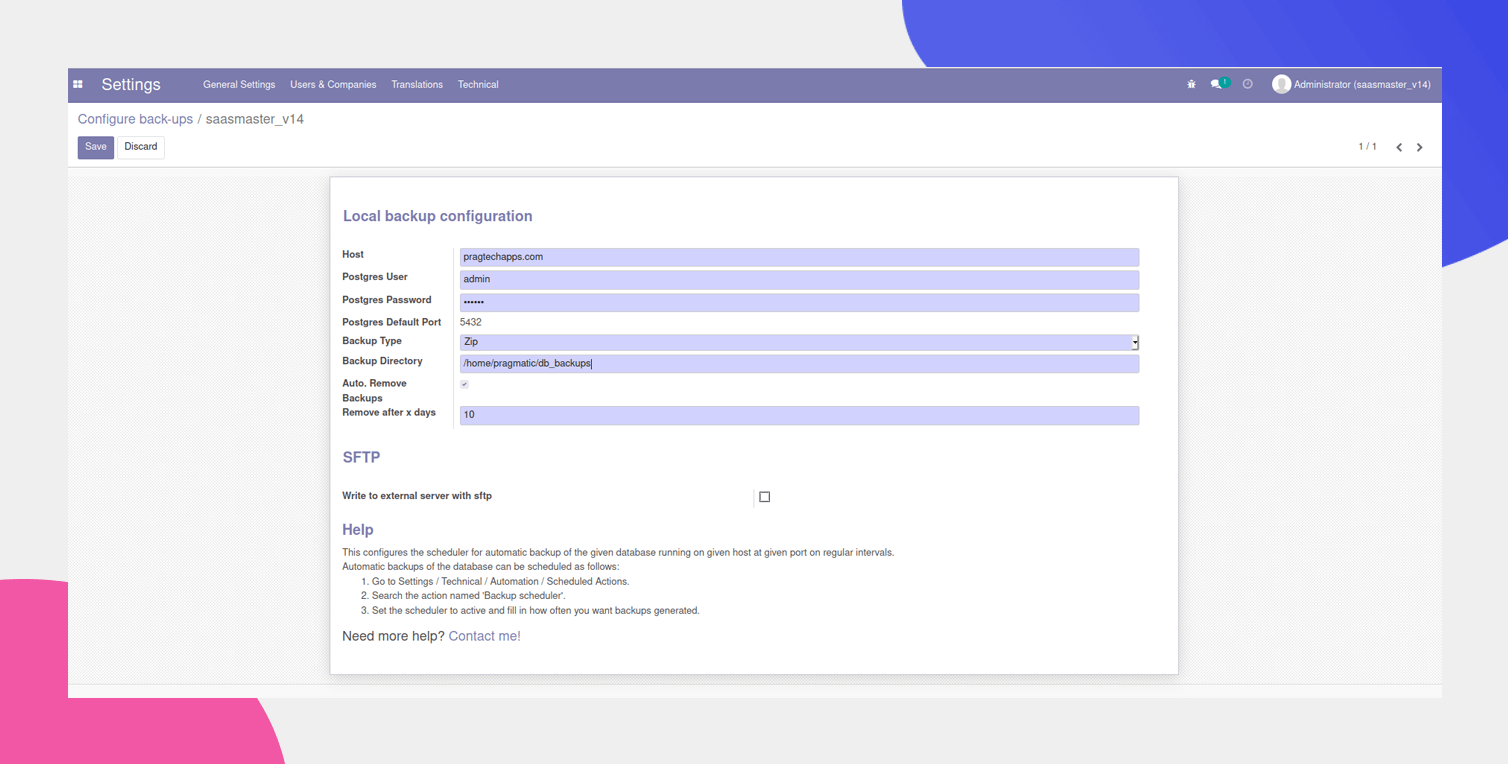Screen dimensions: 1508x764
Task: Click the Backup Type label
Action: (x=372, y=341)
